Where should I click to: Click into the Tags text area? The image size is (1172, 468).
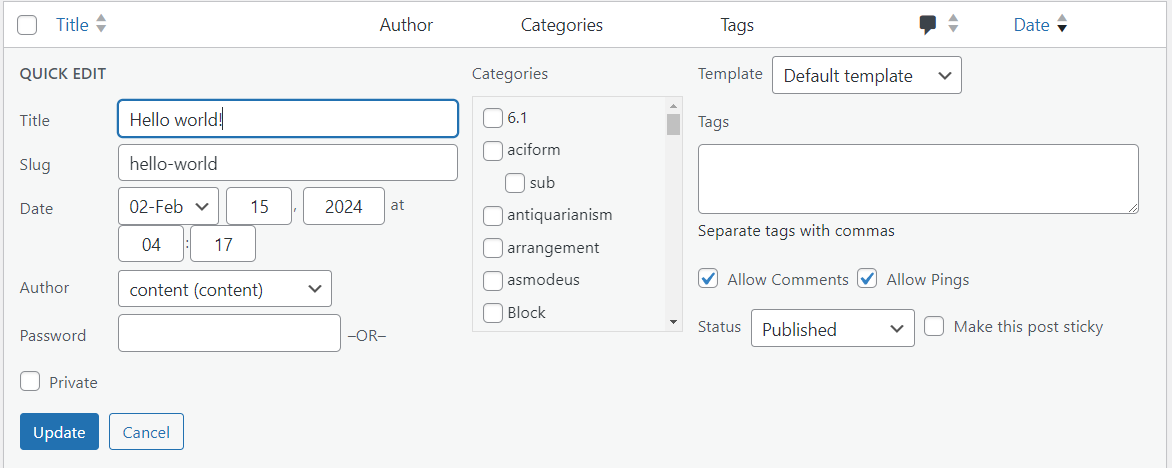pos(917,179)
